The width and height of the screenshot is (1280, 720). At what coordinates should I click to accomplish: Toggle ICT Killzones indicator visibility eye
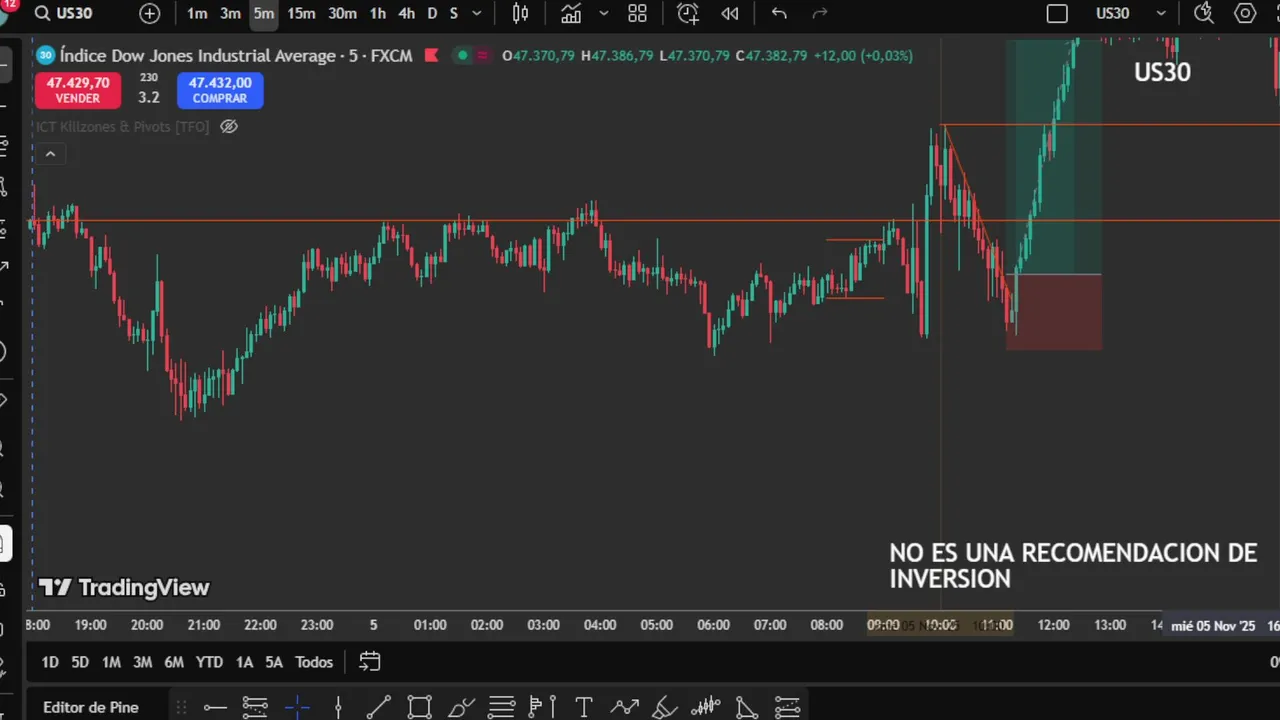click(229, 126)
